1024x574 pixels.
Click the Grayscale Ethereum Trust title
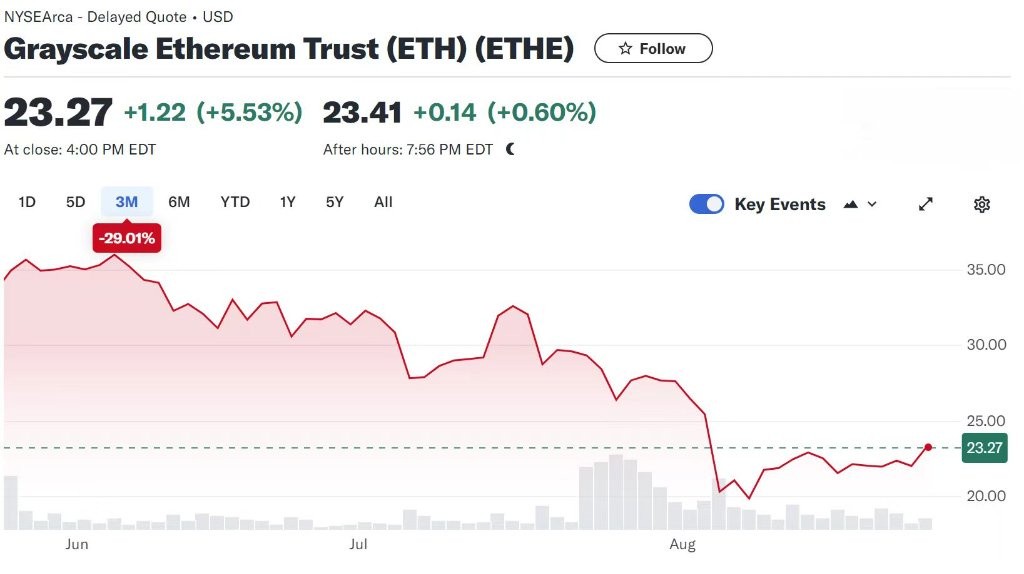[x=289, y=48]
